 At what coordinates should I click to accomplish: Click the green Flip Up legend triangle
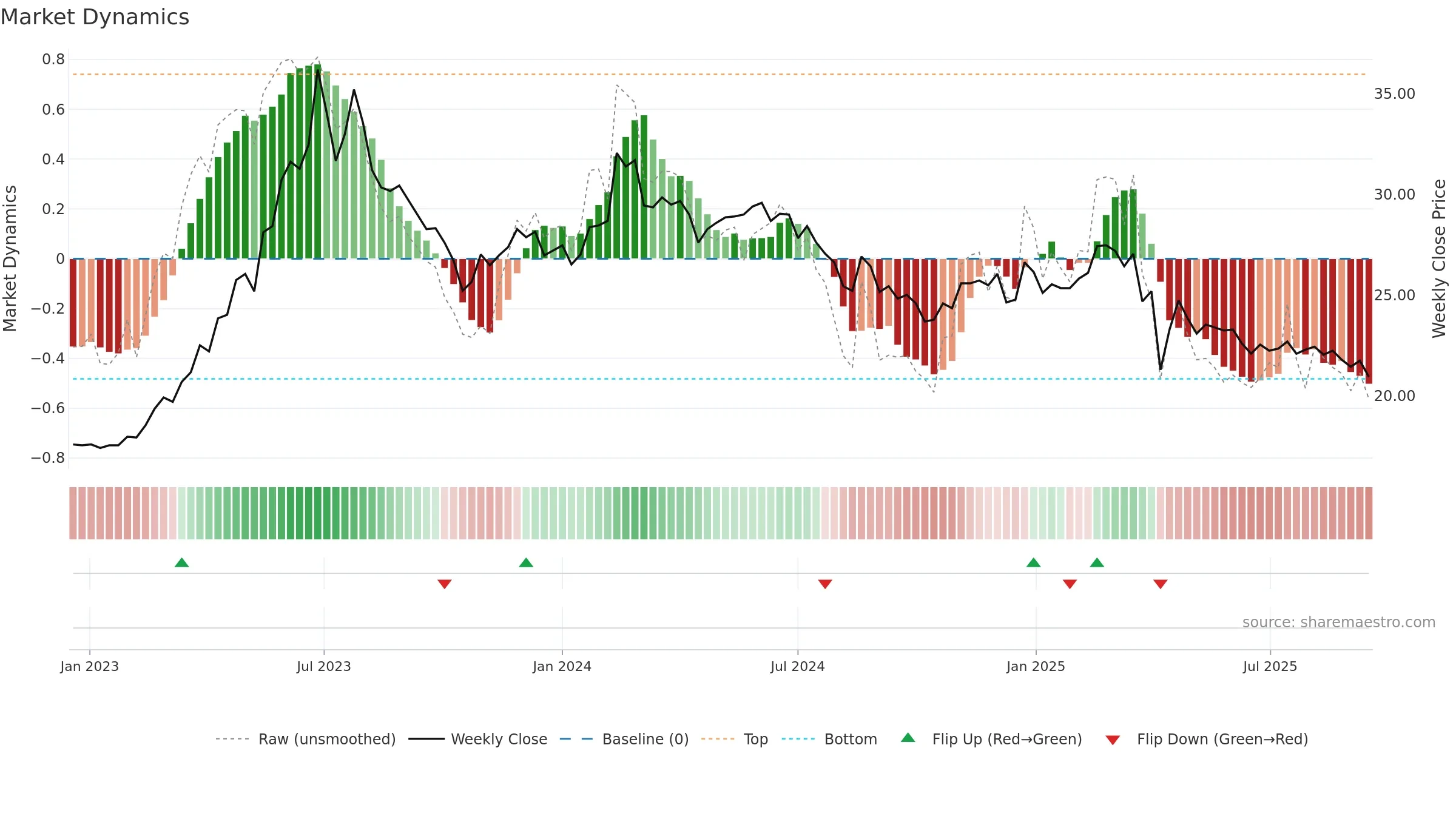click(x=908, y=738)
